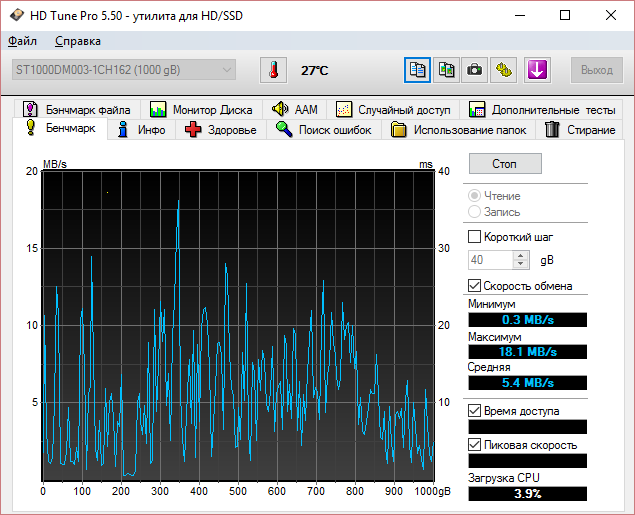Copy screenshot to clipboard icon

tap(446, 70)
